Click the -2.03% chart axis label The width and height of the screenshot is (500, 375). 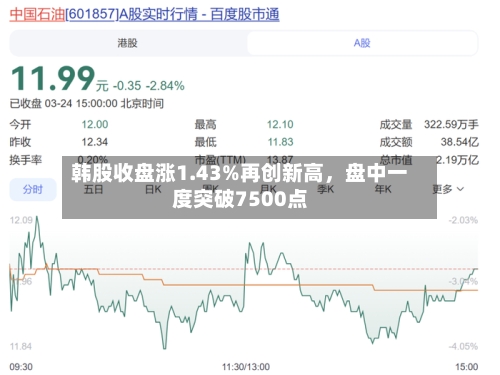point(463,220)
